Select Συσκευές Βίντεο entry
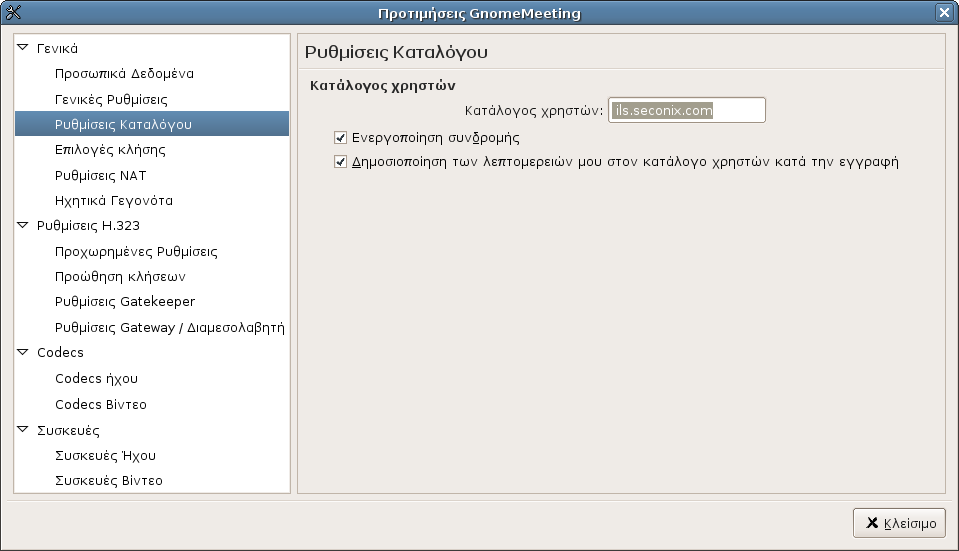Viewport: 959px width, 551px height. (108, 481)
